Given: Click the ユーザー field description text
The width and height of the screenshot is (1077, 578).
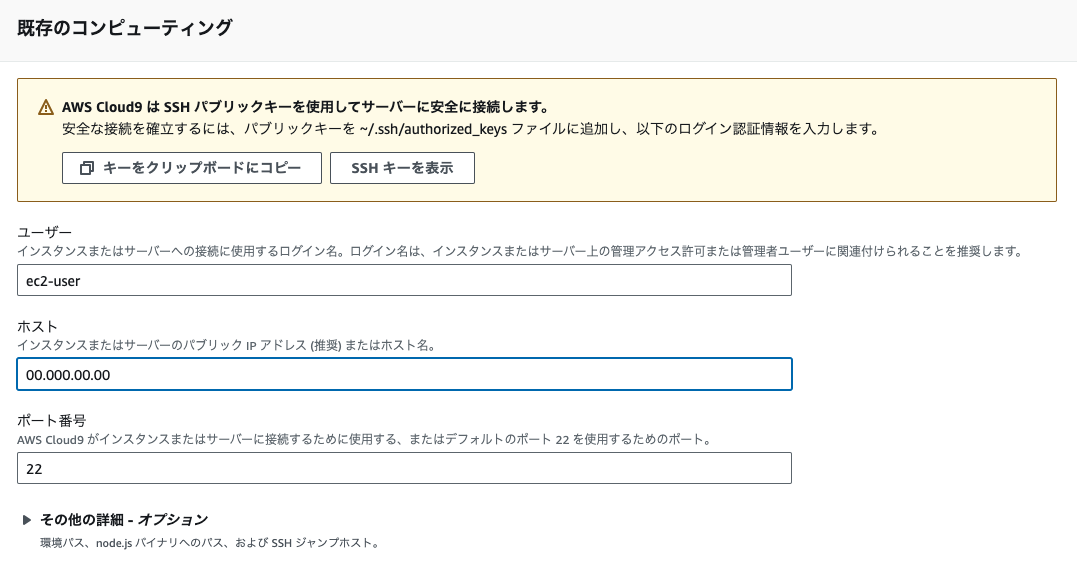Looking at the screenshot, I should click(400, 252).
